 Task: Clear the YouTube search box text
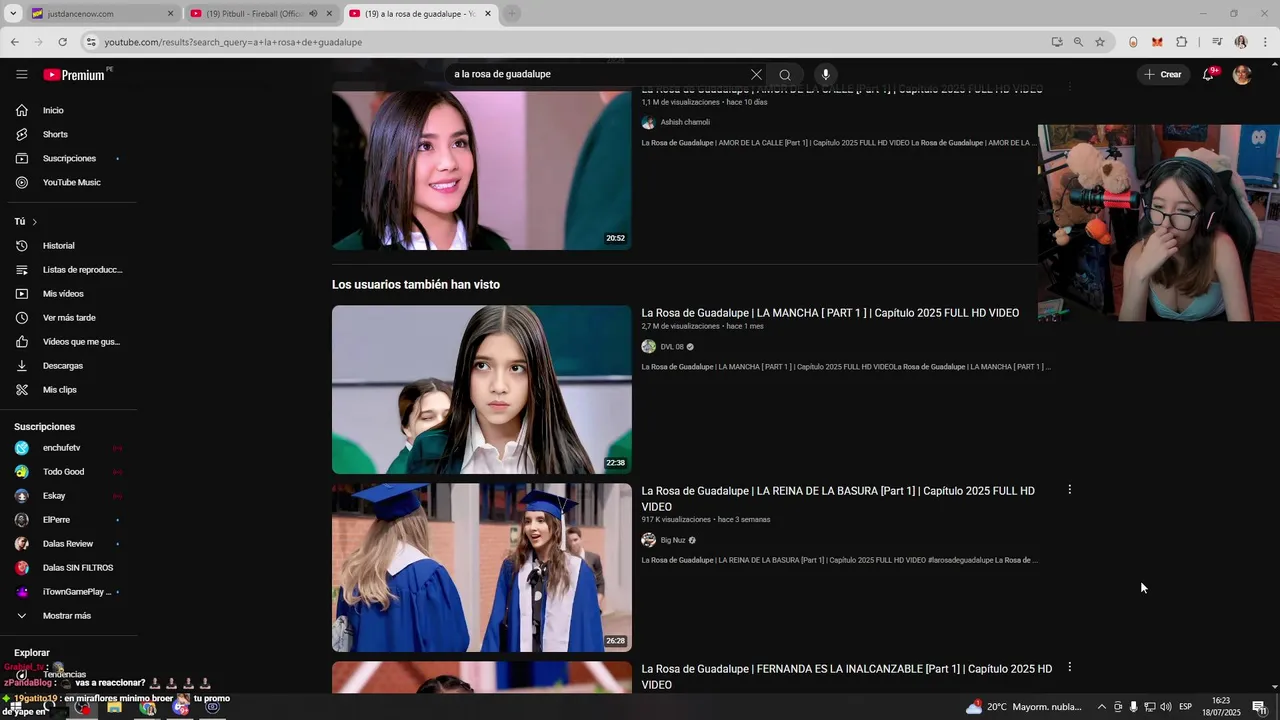tap(756, 74)
